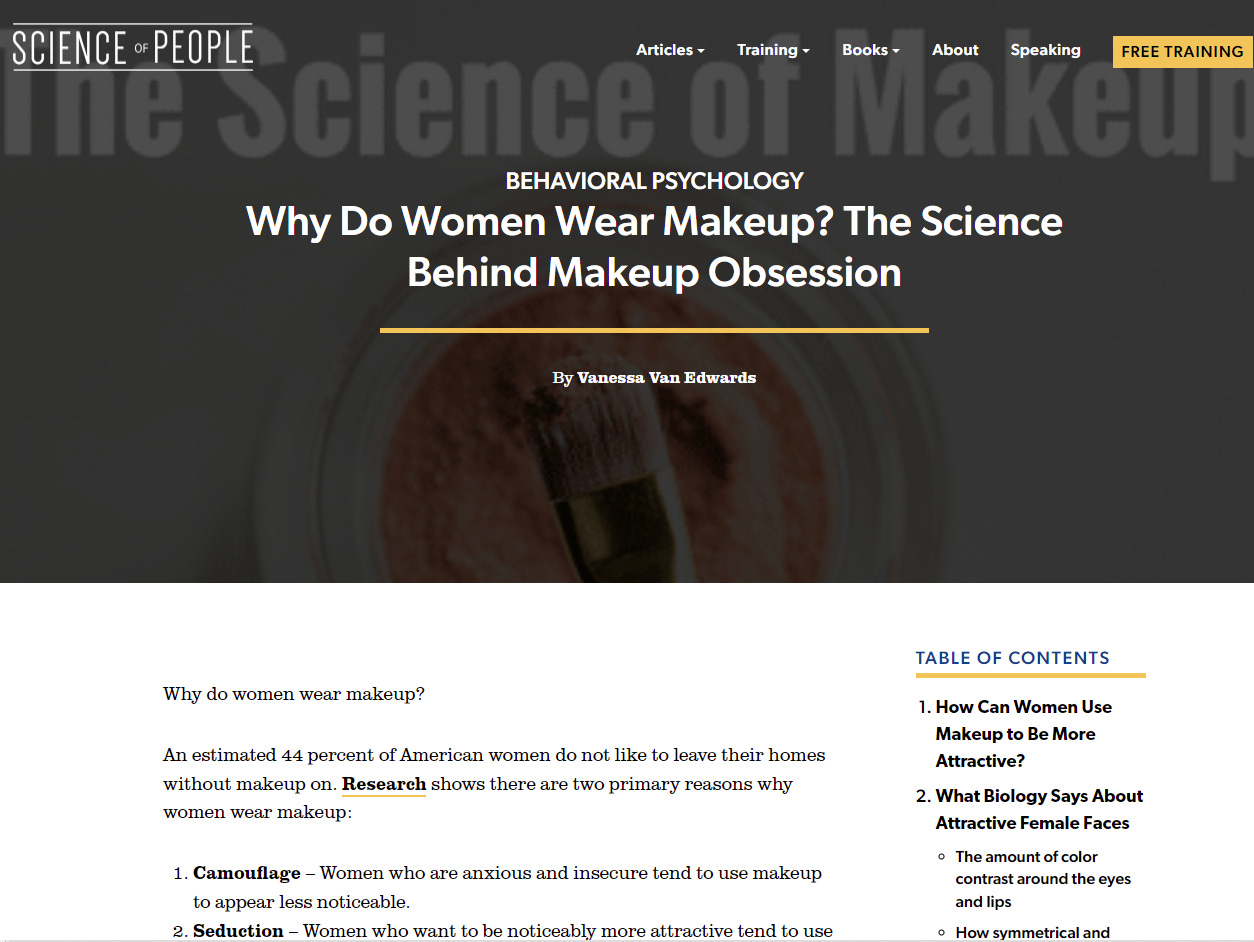Go to the About page
Screen dimensions: 1254x942
click(955, 50)
